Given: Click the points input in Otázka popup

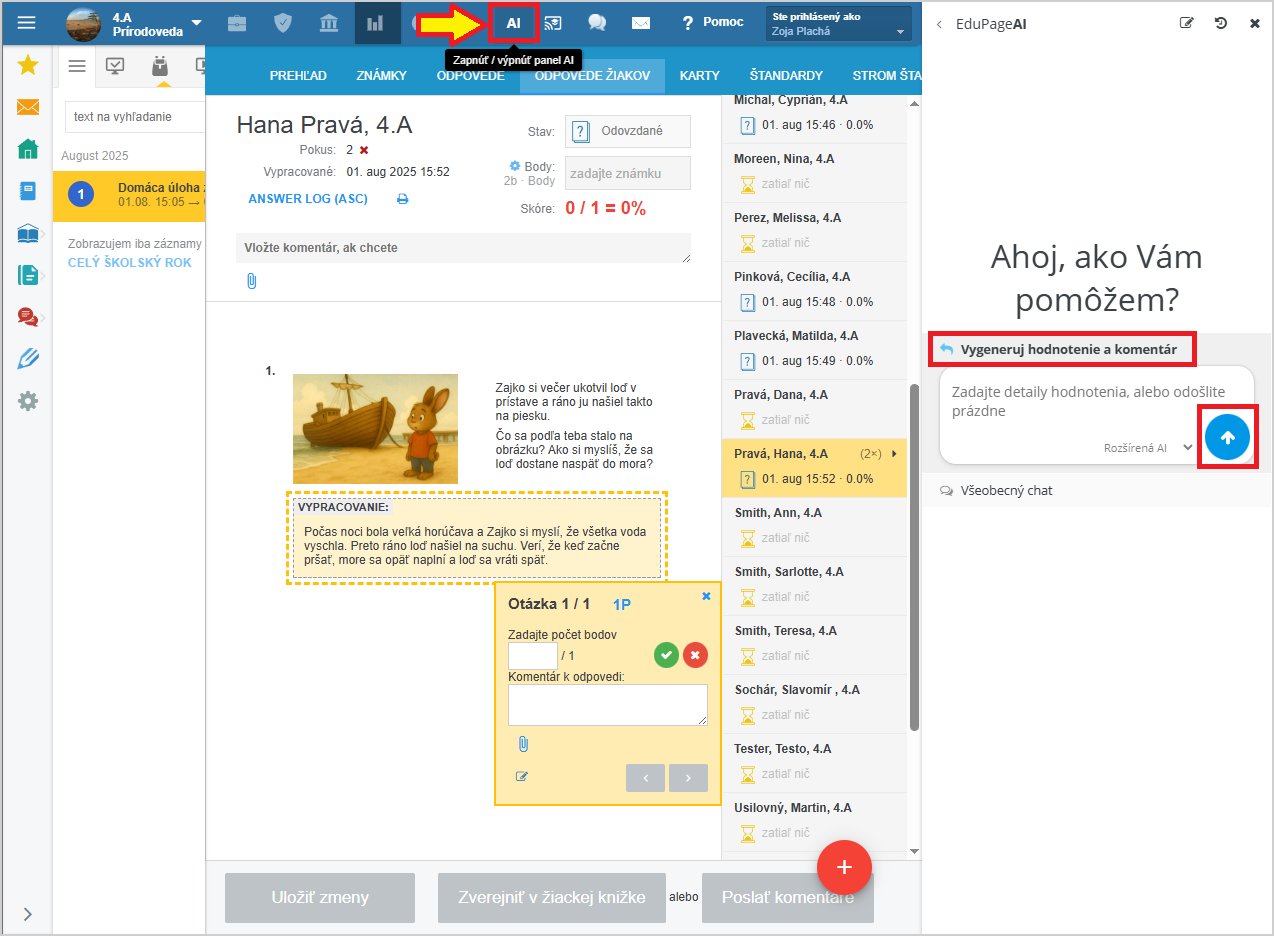Looking at the screenshot, I should (x=532, y=655).
